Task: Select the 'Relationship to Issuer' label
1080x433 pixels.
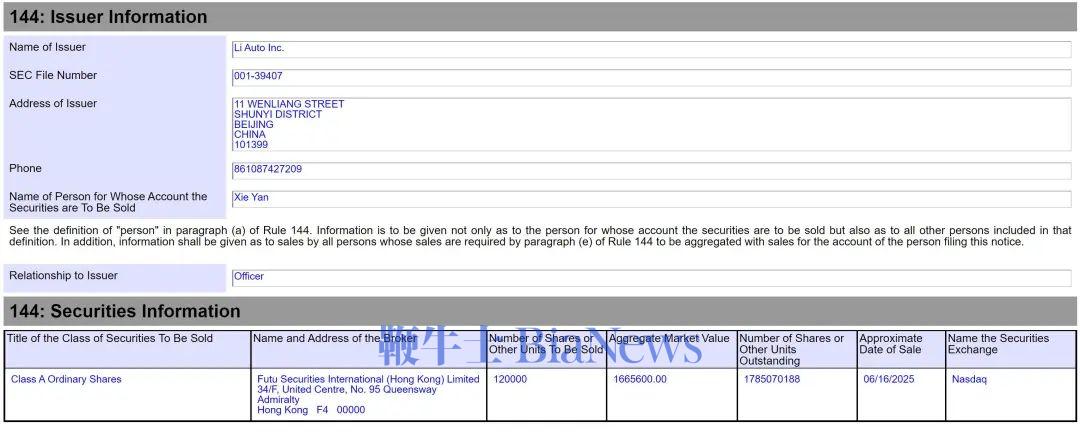Action: pyautogui.click(x=63, y=276)
